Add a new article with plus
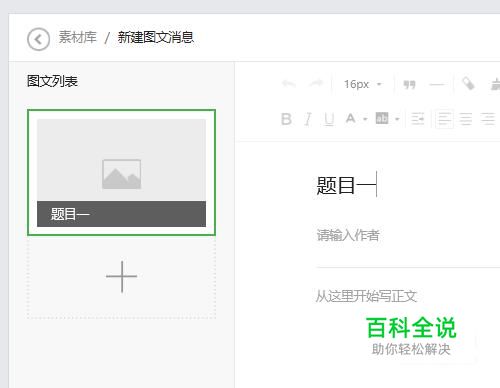Viewport: 500px width, 388px height. coord(121,277)
